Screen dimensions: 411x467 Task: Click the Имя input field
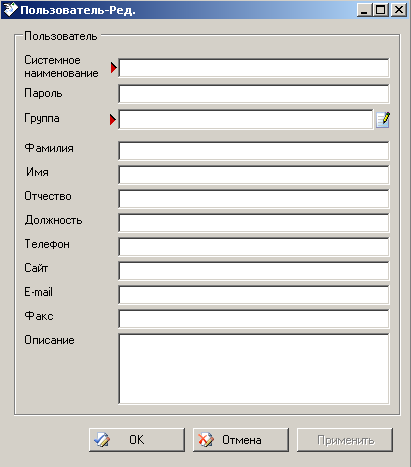pyautogui.click(x=254, y=175)
